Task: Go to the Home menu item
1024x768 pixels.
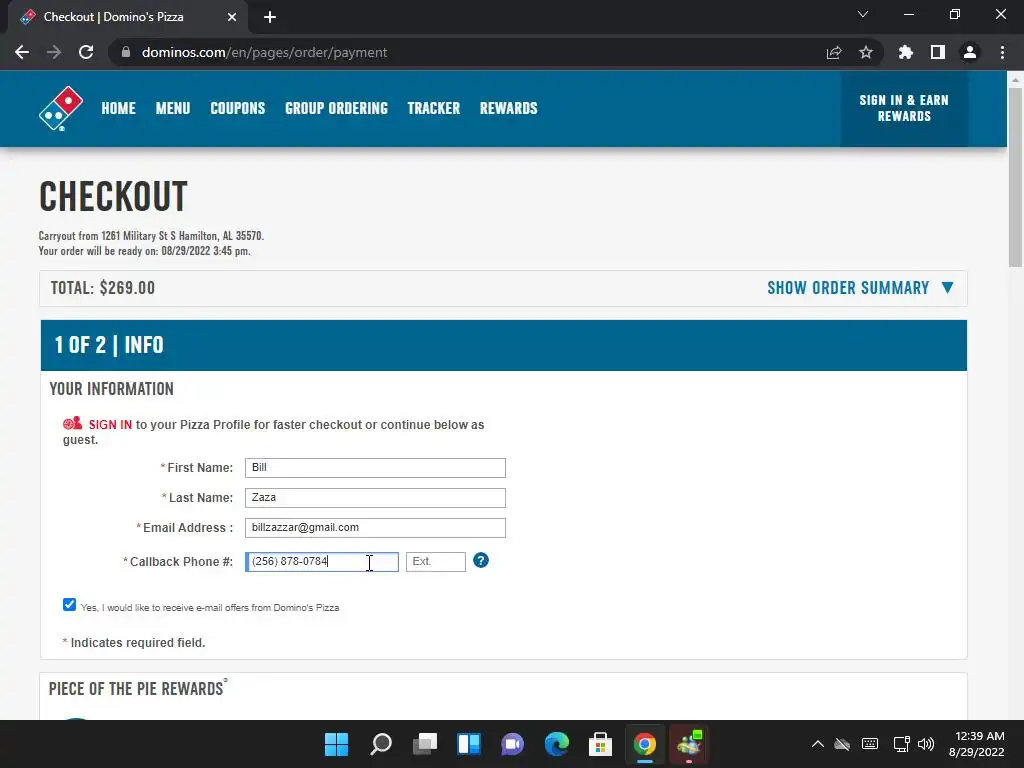Action: [118, 108]
